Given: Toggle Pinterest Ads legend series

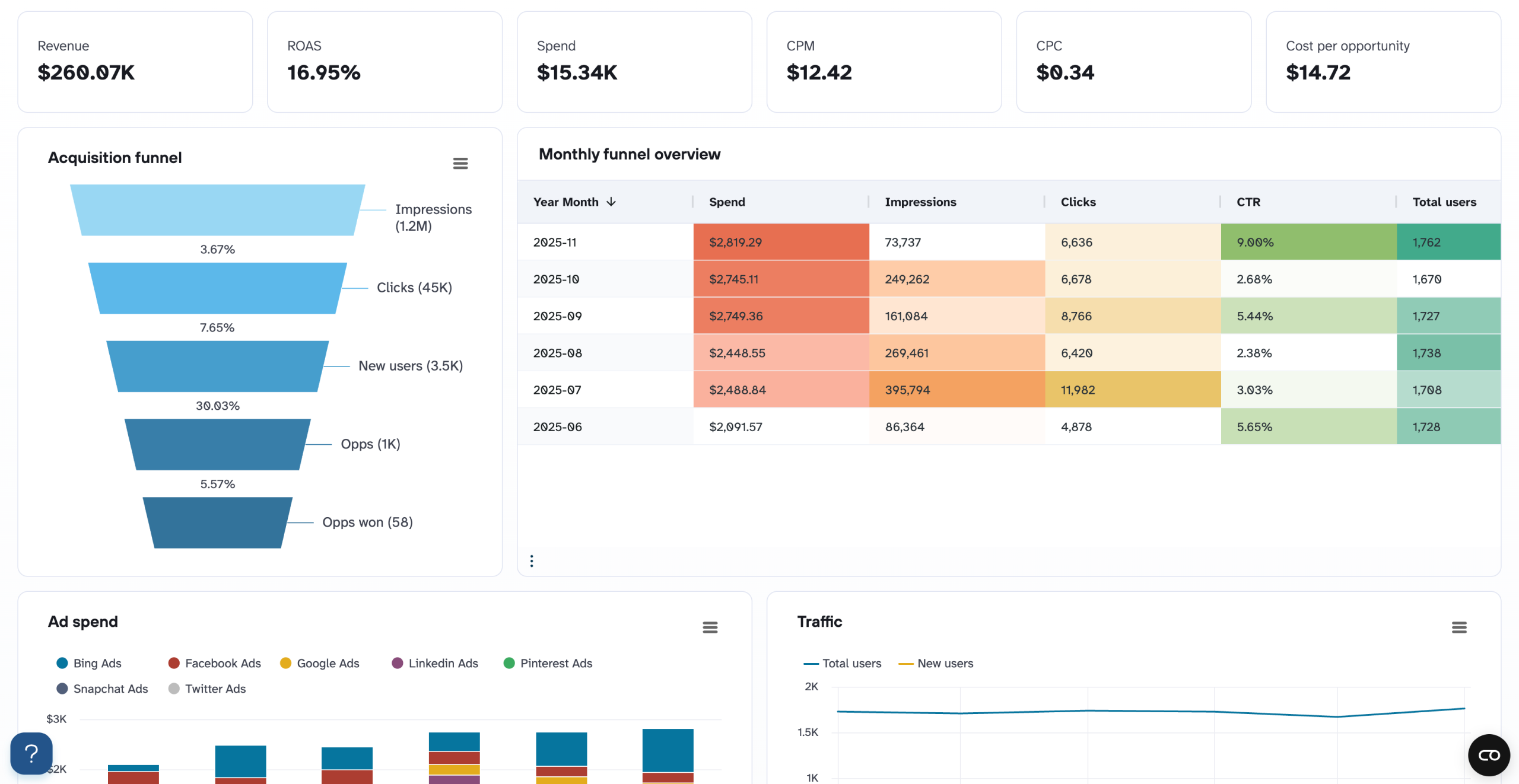Looking at the screenshot, I should point(548,663).
